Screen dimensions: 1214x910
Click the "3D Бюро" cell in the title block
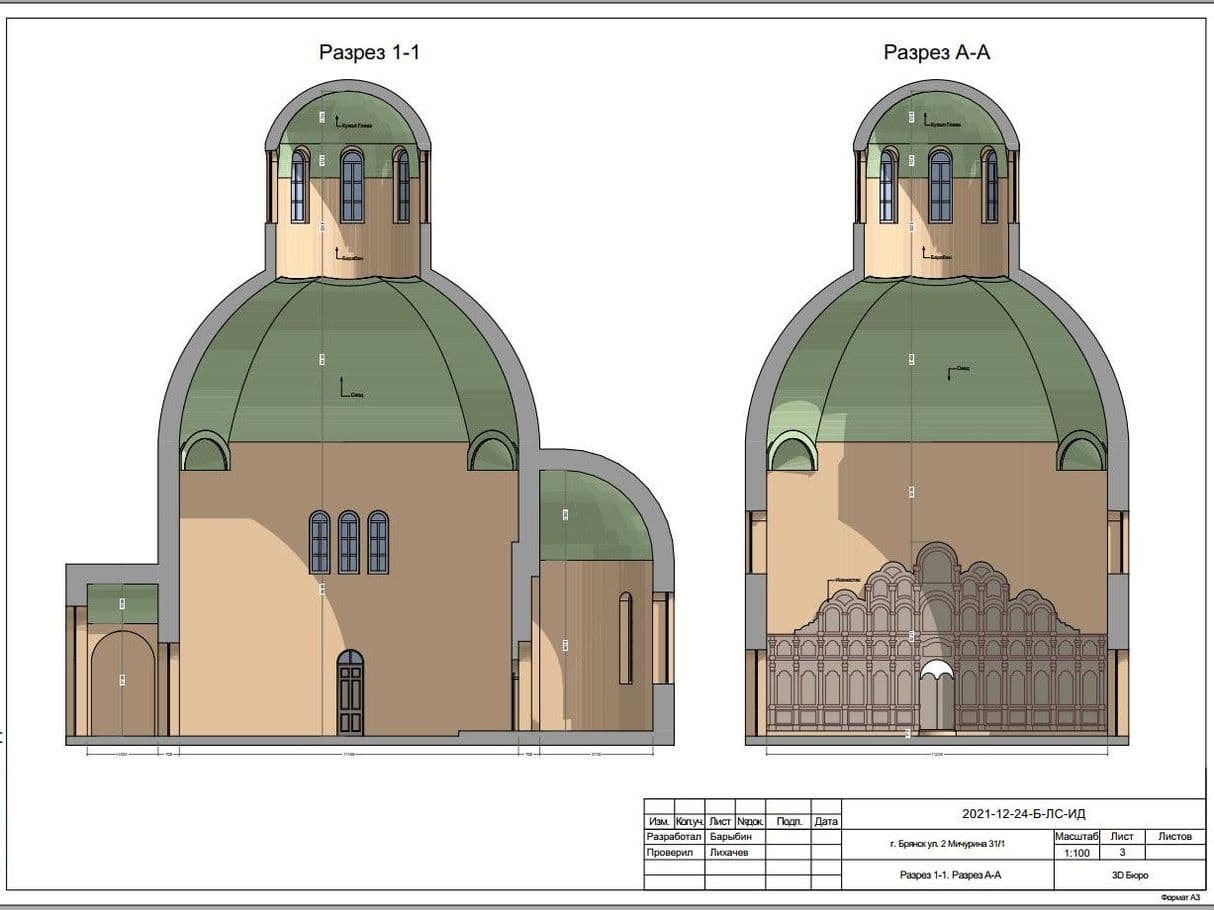(1129, 875)
